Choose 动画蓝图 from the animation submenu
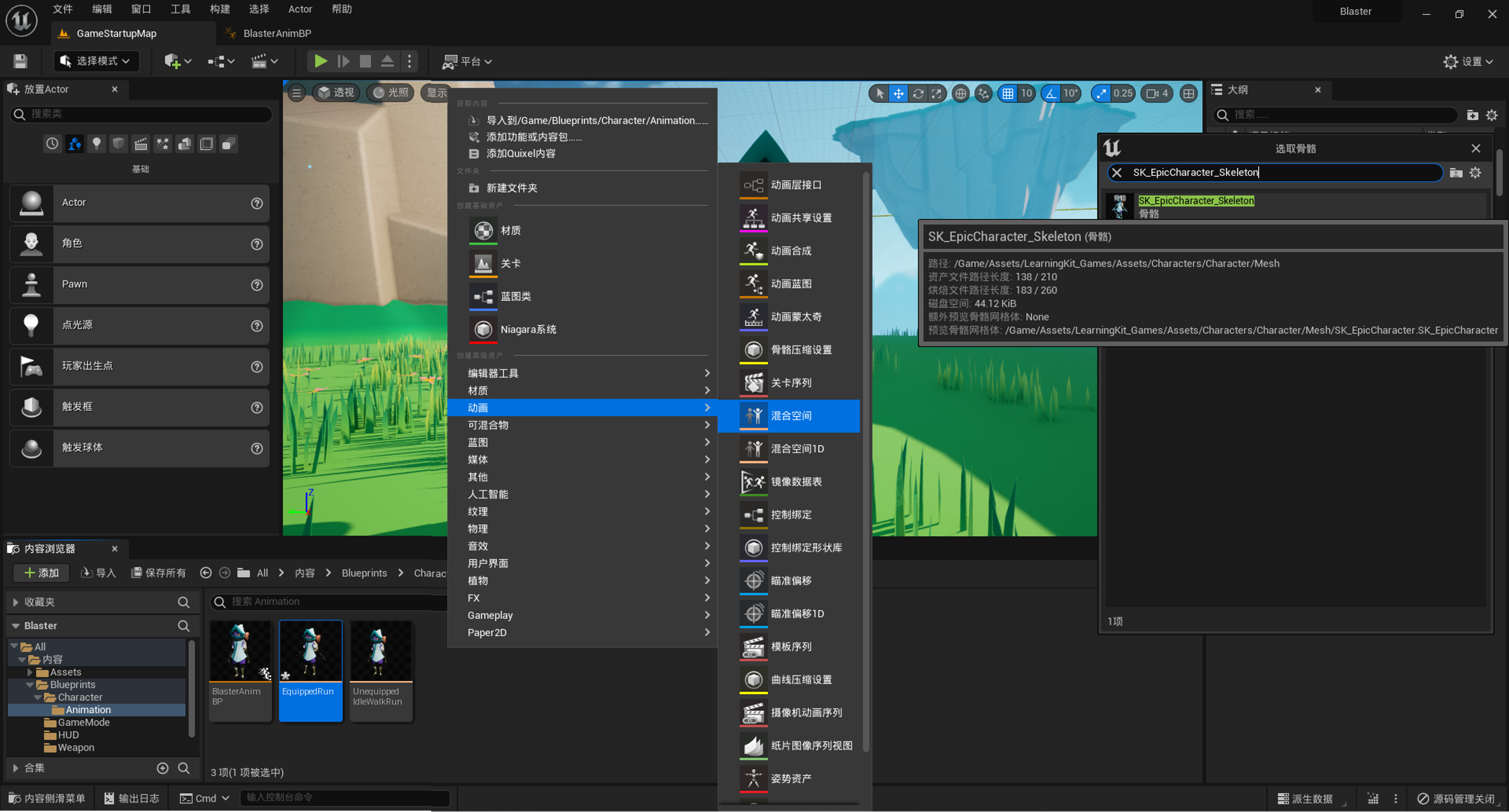This screenshot has height=812, width=1509. pyautogui.click(x=788, y=283)
